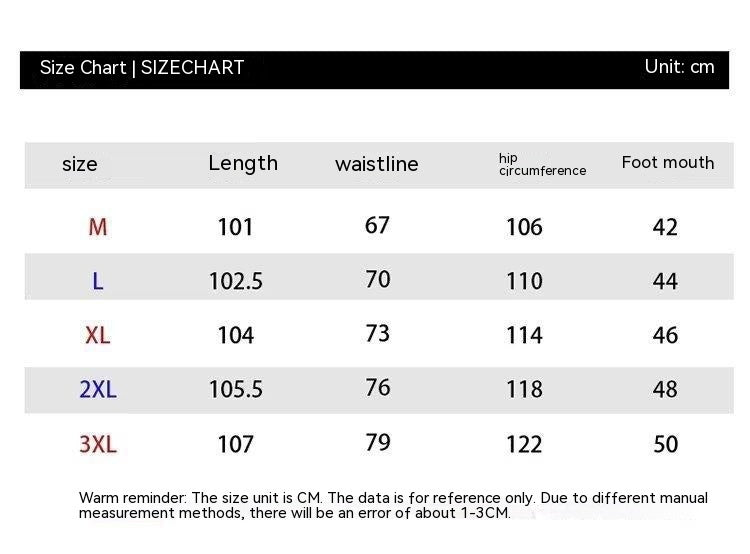The width and height of the screenshot is (750, 554).
Task: Click the hip value 122
Action: coord(524,444)
